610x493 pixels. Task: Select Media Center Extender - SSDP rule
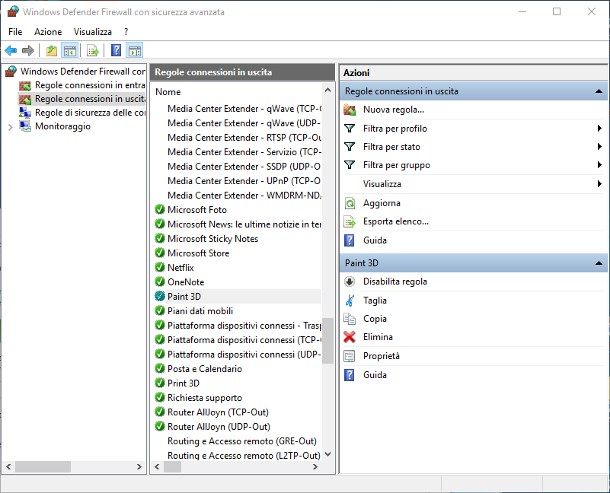click(x=244, y=167)
